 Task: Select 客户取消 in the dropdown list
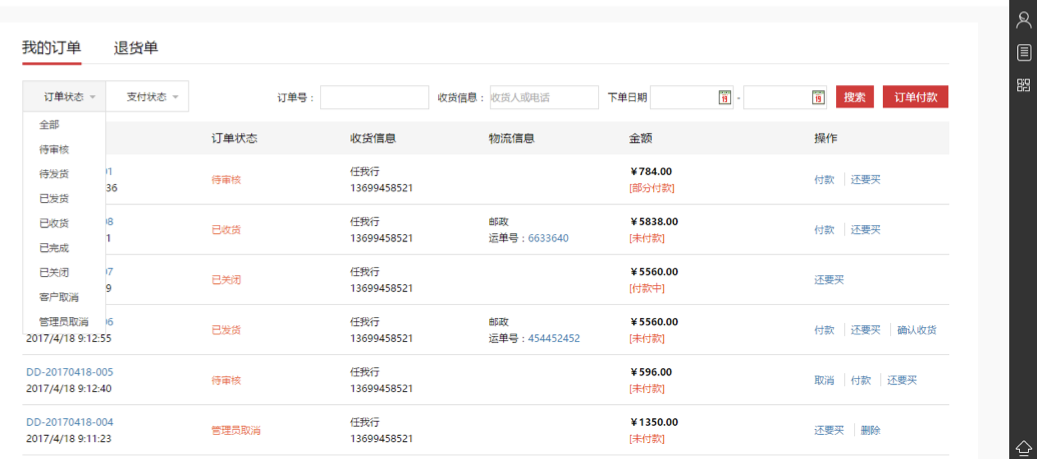click(x=59, y=298)
